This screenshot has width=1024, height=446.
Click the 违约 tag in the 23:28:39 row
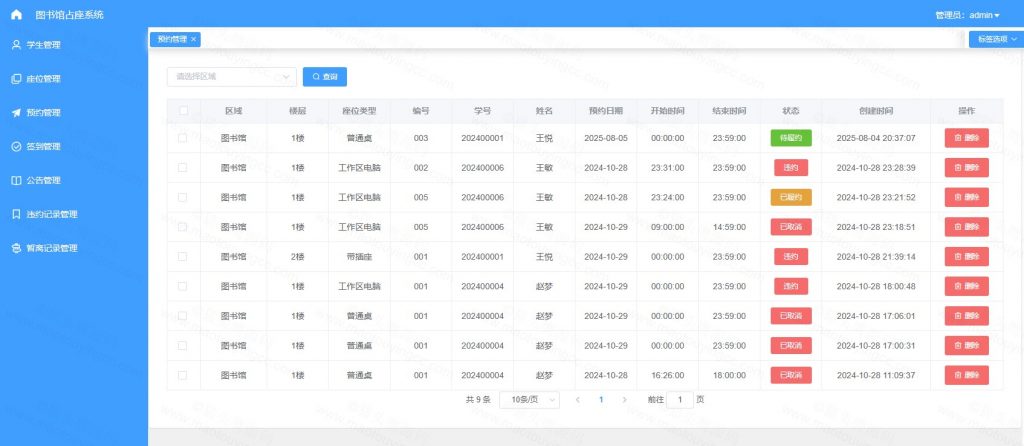click(x=791, y=167)
